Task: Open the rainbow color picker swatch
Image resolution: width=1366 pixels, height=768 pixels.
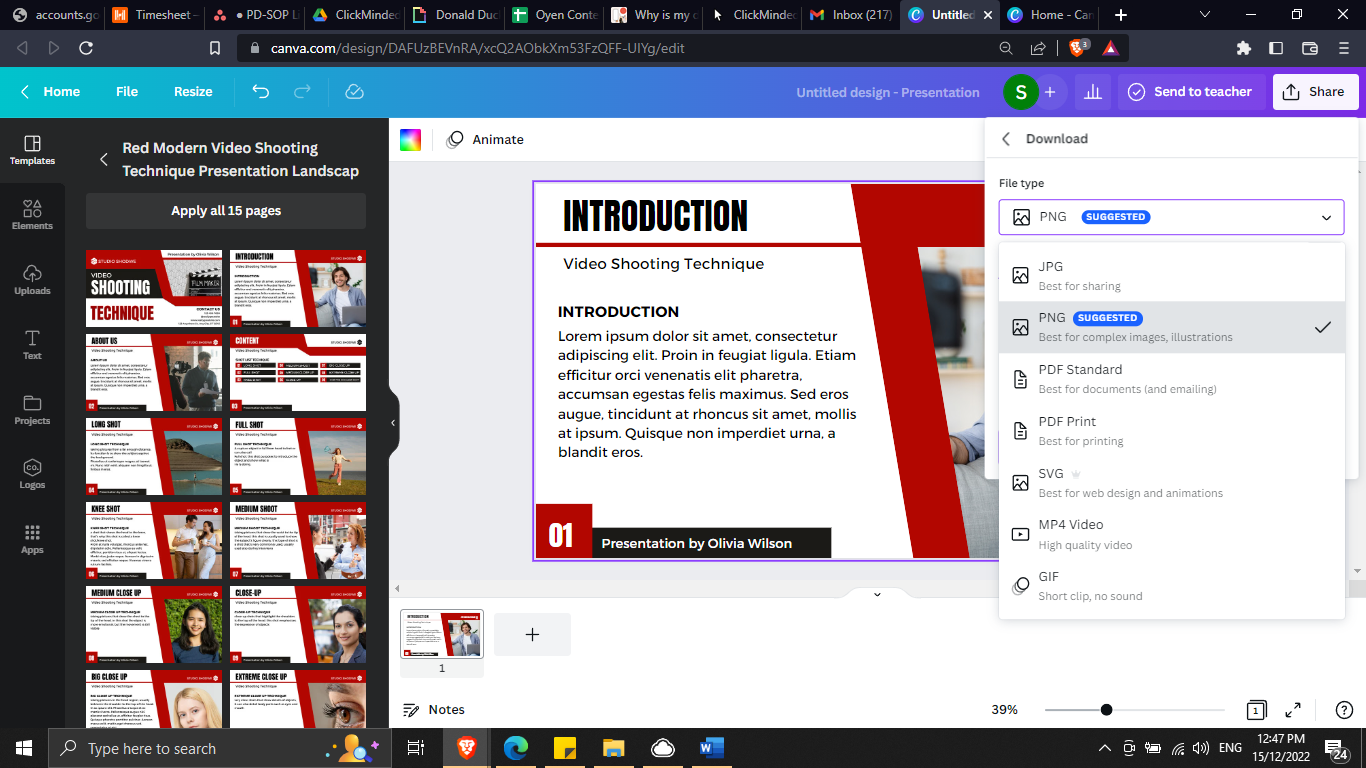Action: 411,140
